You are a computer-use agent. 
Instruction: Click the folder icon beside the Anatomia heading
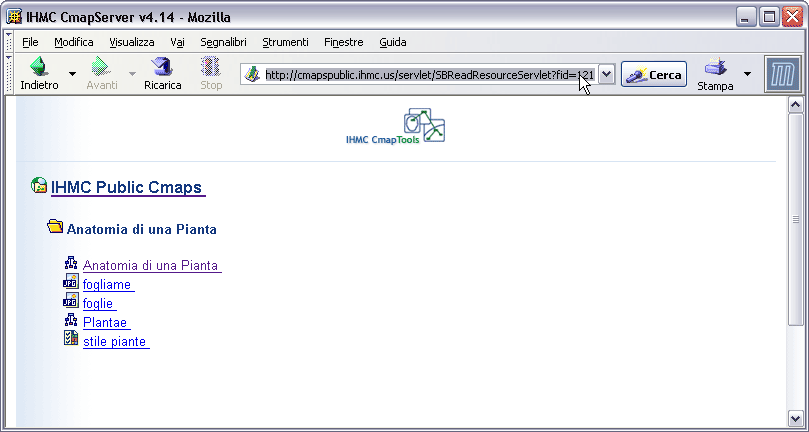coord(55,226)
